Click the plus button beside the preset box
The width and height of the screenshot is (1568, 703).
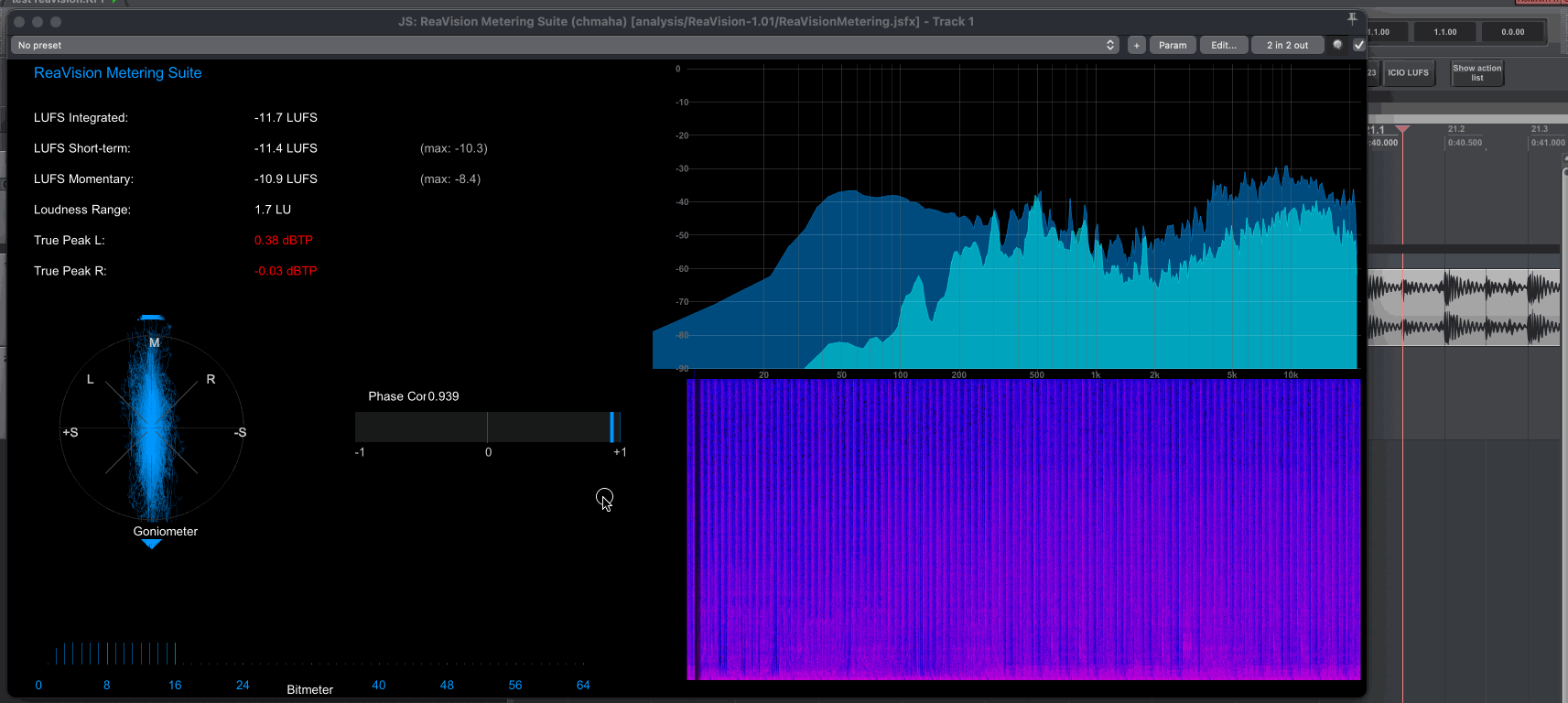[x=1136, y=45]
